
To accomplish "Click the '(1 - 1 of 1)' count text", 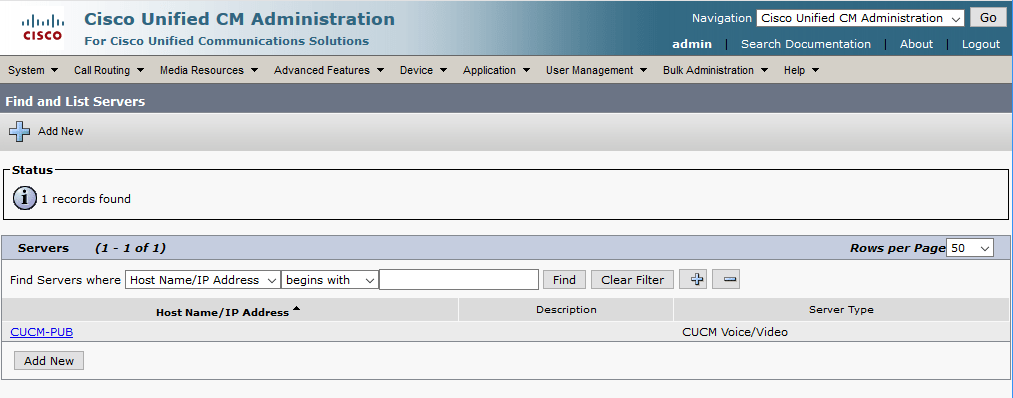I will [x=131, y=248].
